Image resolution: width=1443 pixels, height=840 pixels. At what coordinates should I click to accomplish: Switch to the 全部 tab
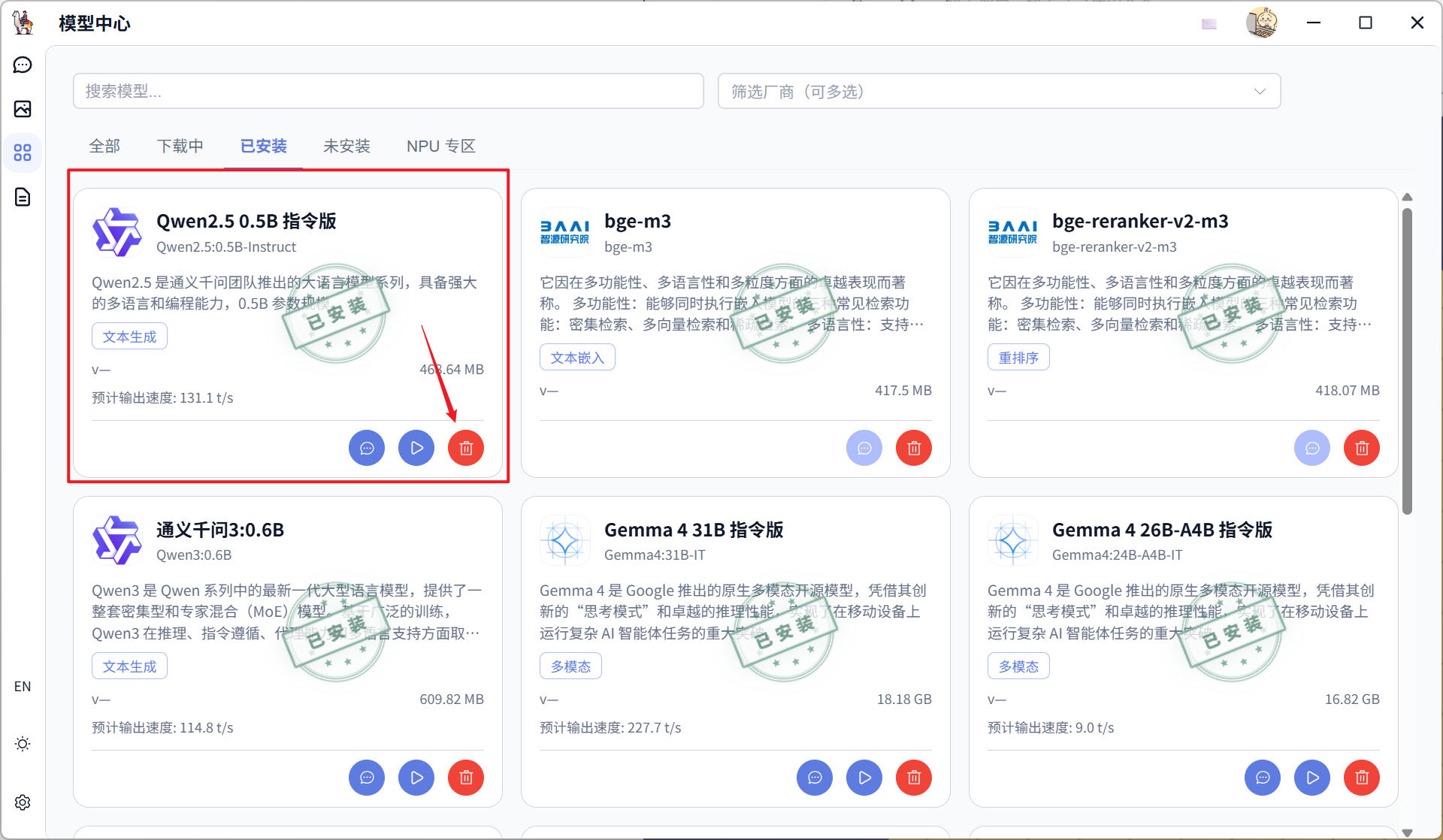(x=104, y=146)
